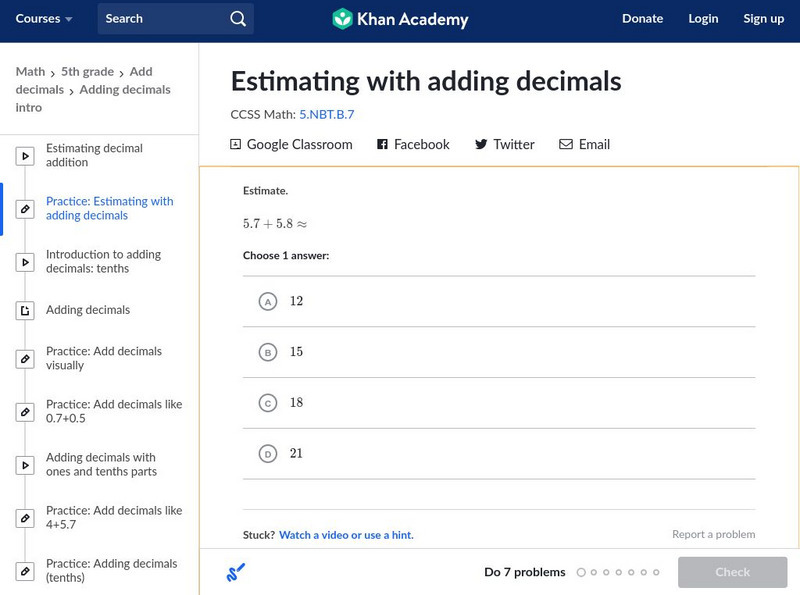Open the 5th grade breadcrumb
This screenshot has height=595, width=800.
click(x=89, y=72)
